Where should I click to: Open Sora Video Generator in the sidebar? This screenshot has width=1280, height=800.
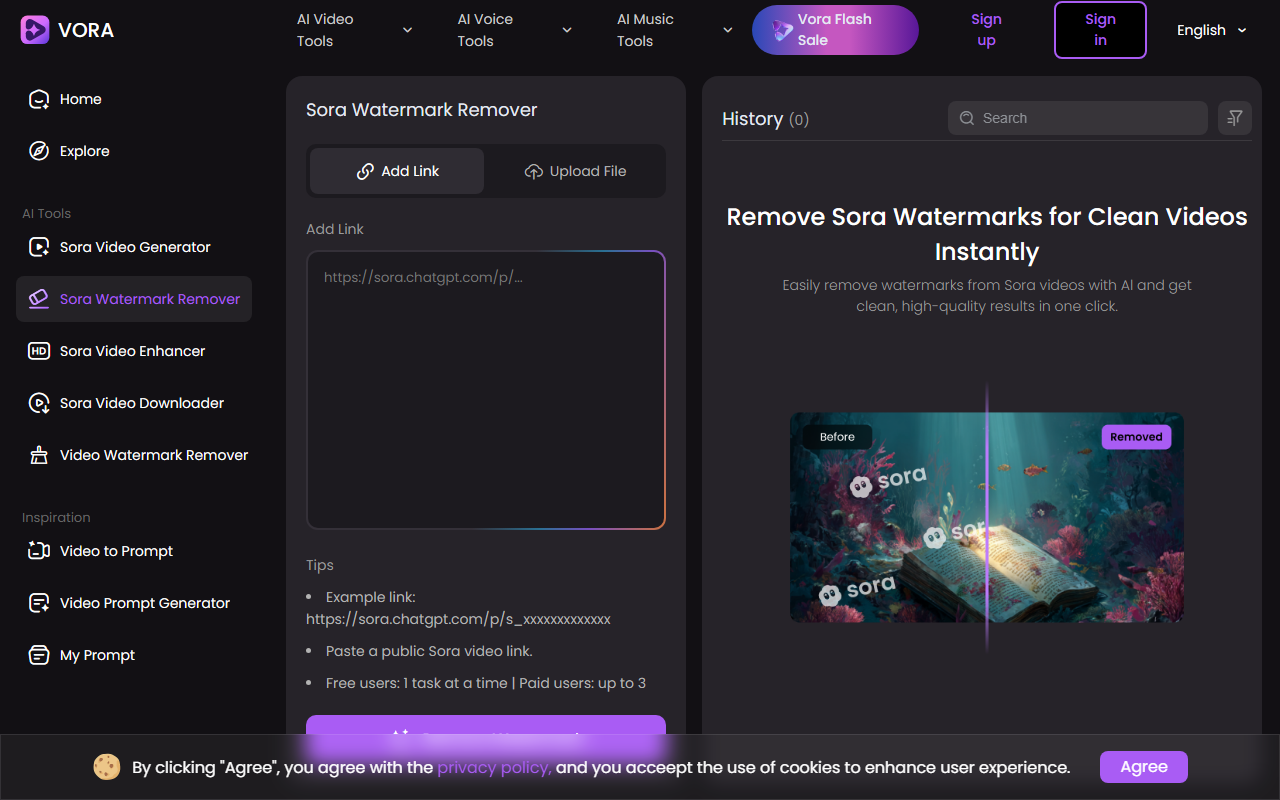click(x=134, y=247)
